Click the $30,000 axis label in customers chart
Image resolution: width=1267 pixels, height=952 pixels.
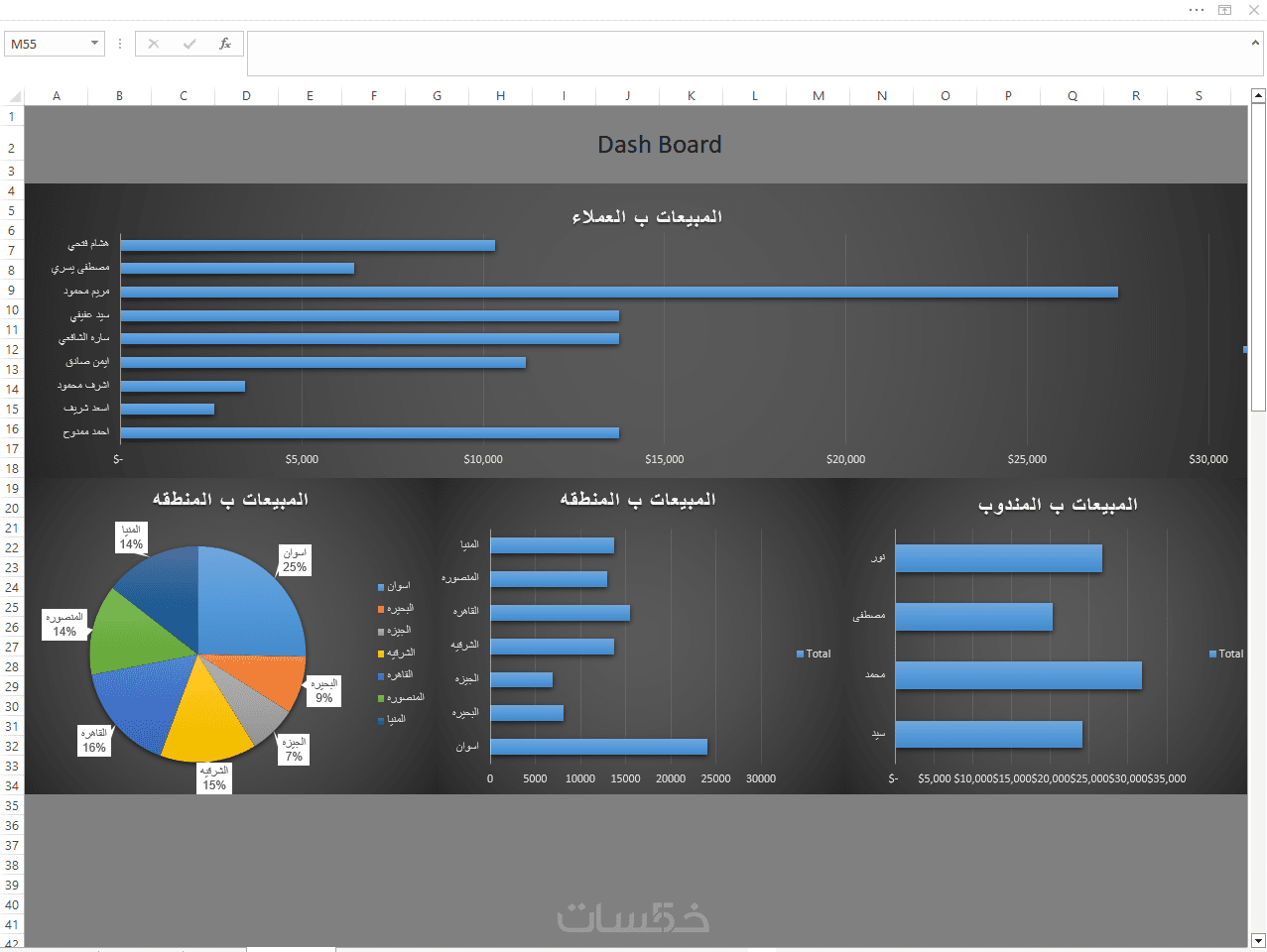pyautogui.click(x=1208, y=459)
